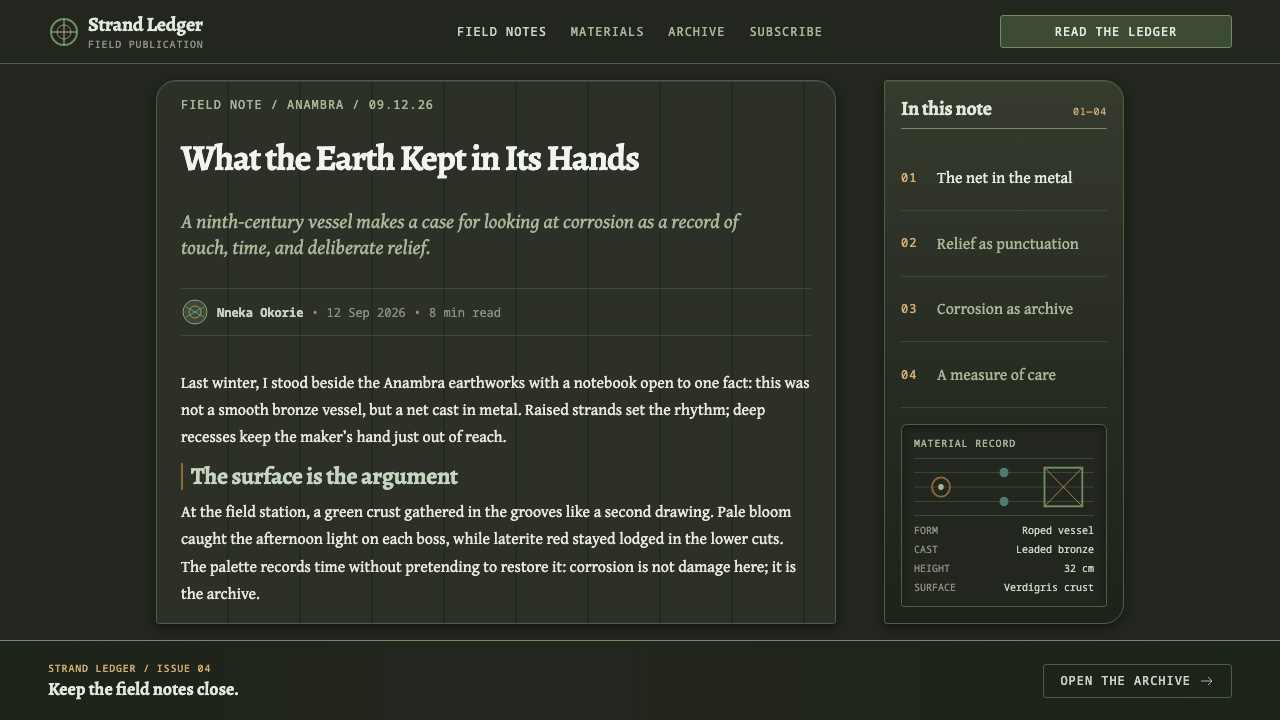This screenshot has height=720, width=1280.
Task: Click the crossed square in Material Record diagram
Action: (1063, 487)
